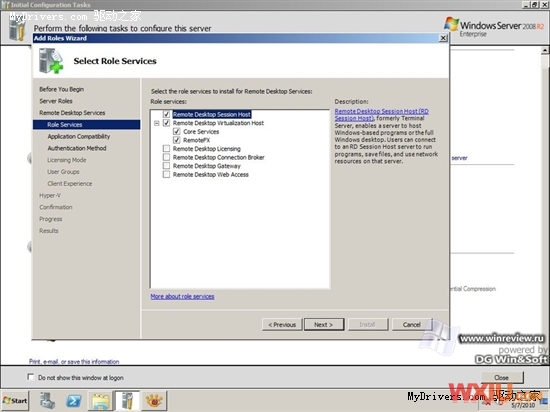This screenshot has width=550, height=412.
Task: Open the paw icon app in taskbar
Action: click(154, 400)
